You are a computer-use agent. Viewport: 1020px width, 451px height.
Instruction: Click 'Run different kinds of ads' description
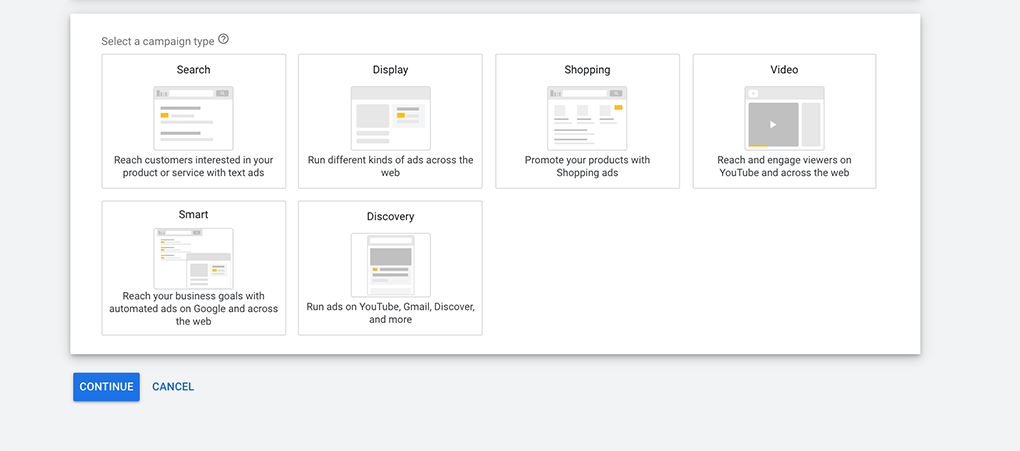click(390, 167)
